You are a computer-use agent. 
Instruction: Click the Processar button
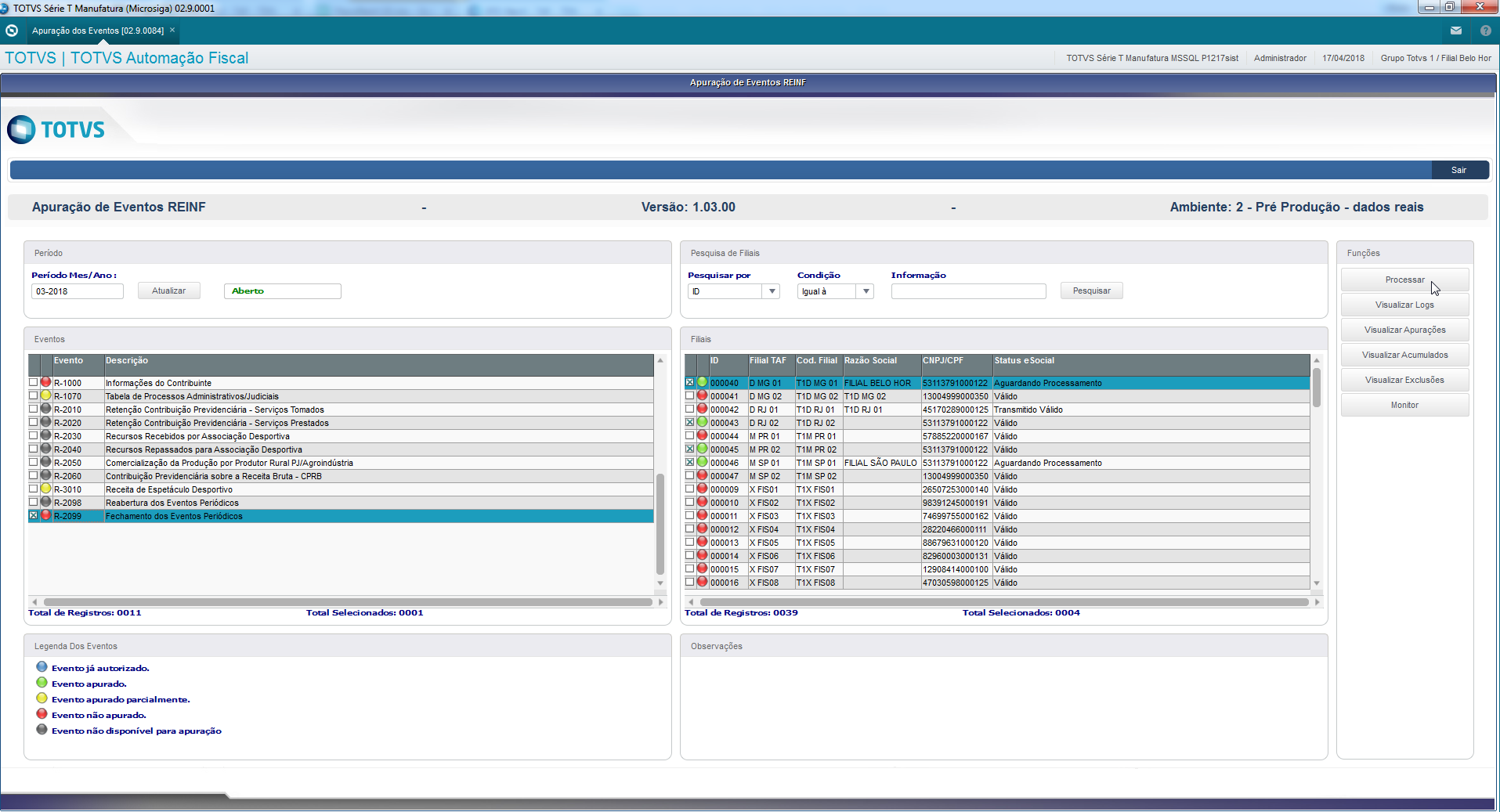1404,280
